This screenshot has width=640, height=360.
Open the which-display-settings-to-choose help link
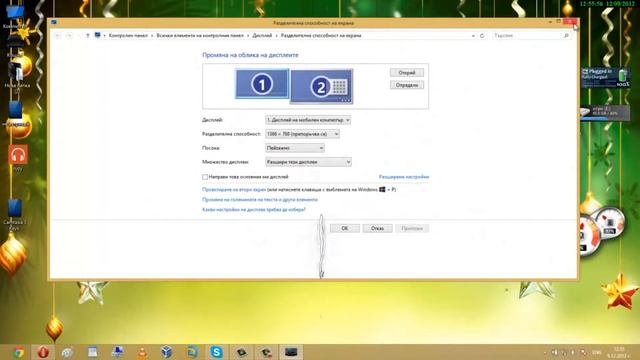pyautogui.click(x=253, y=209)
